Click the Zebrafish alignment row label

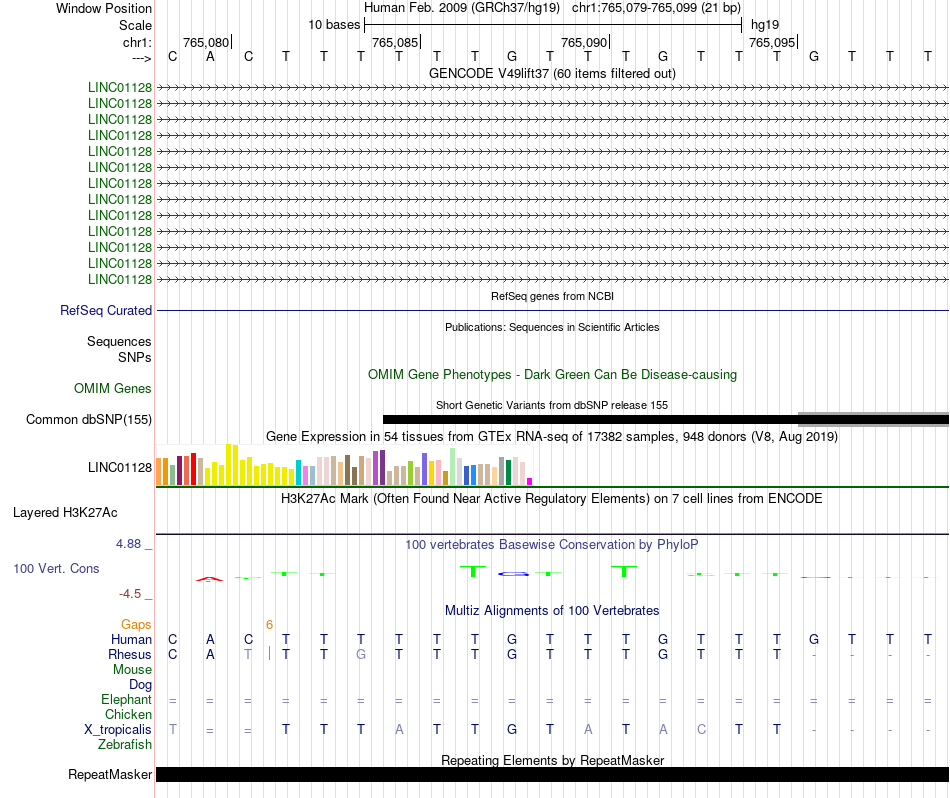click(x=125, y=744)
